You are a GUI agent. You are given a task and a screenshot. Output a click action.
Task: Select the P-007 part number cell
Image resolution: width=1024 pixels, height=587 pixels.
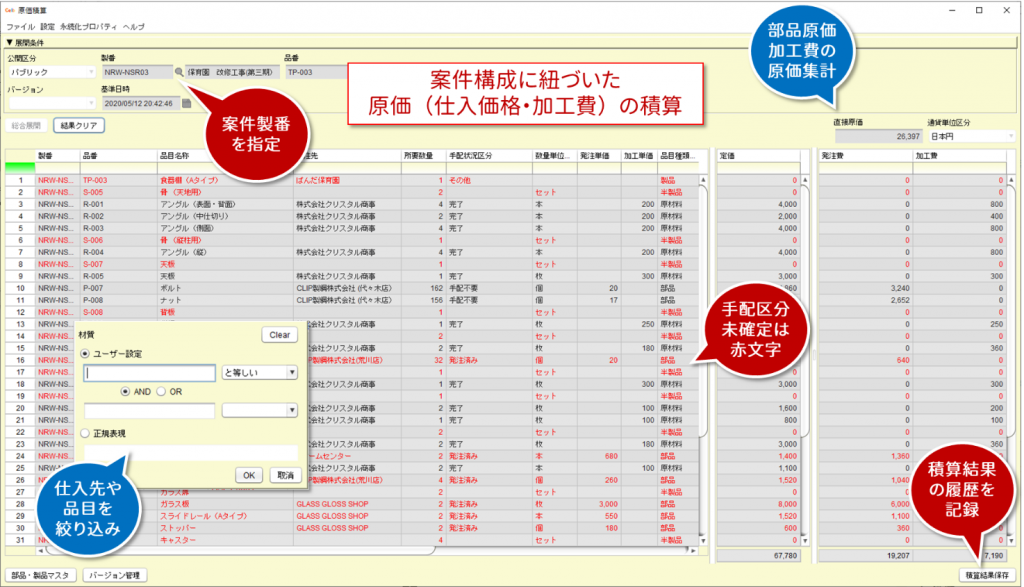click(x=118, y=288)
